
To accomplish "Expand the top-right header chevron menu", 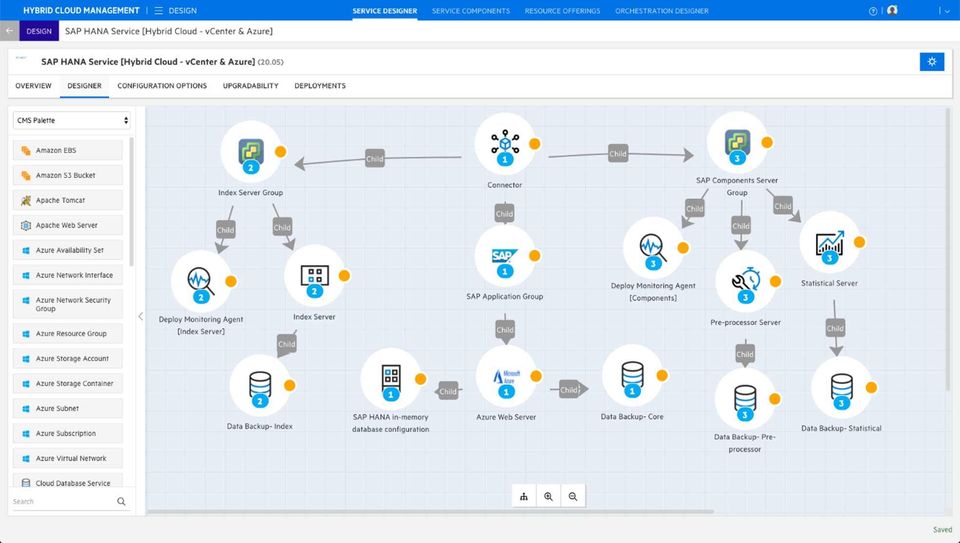I will 947,11.
